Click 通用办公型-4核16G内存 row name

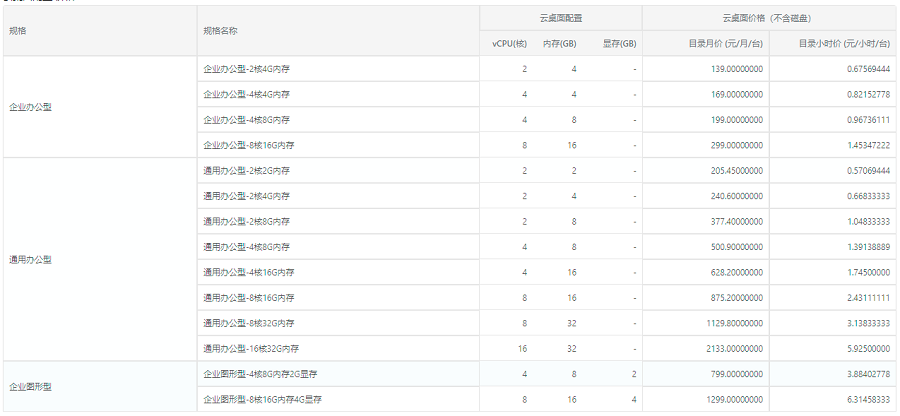(x=249, y=273)
